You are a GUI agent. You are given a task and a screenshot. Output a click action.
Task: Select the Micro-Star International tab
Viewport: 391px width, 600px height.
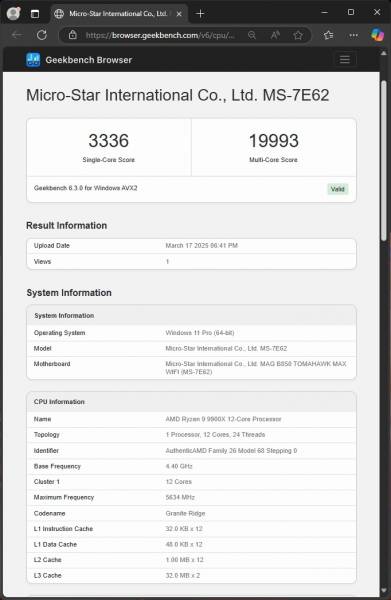coord(119,14)
